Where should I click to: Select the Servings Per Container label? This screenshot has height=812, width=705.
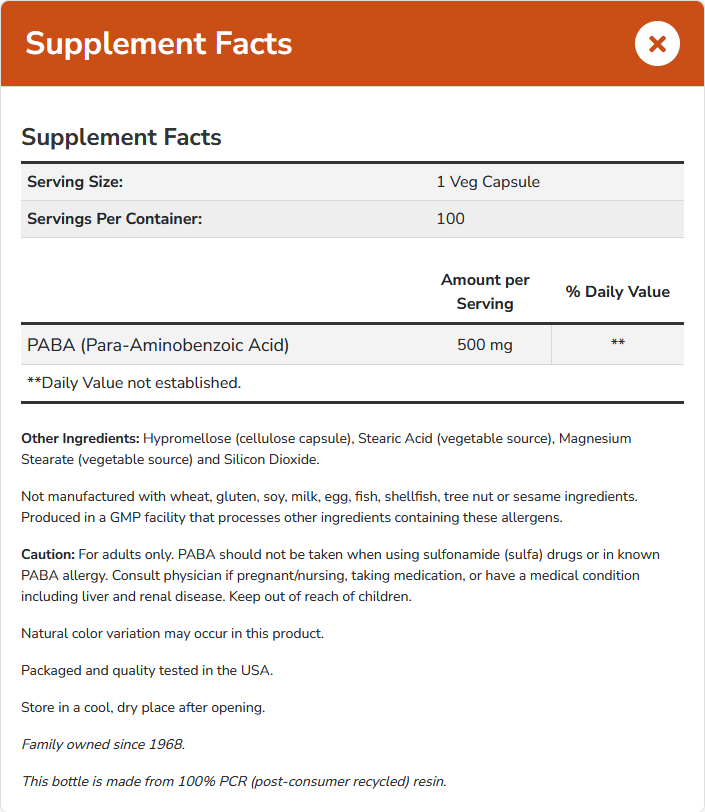(114, 218)
